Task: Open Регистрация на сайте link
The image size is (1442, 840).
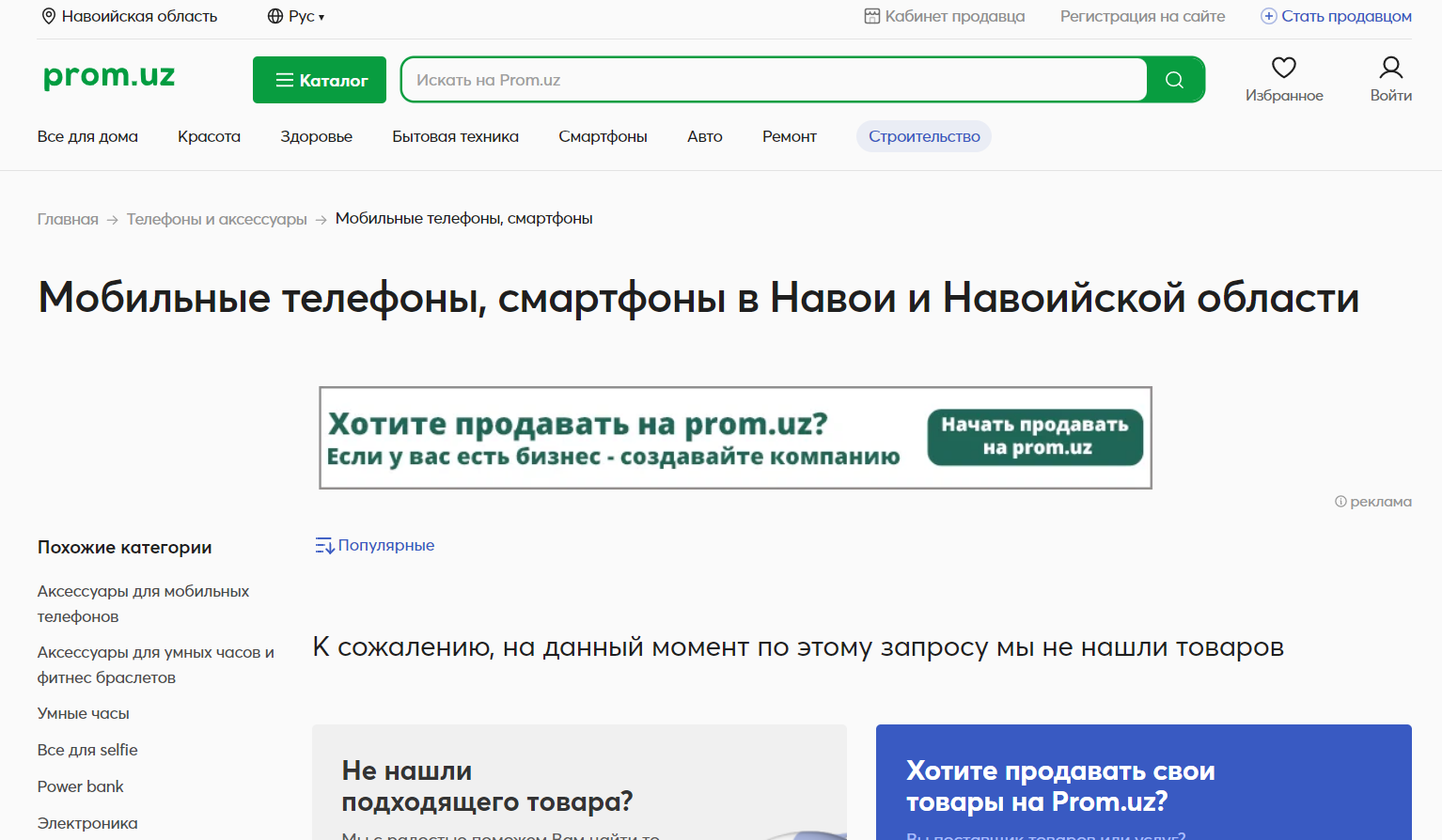Action: (1143, 16)
